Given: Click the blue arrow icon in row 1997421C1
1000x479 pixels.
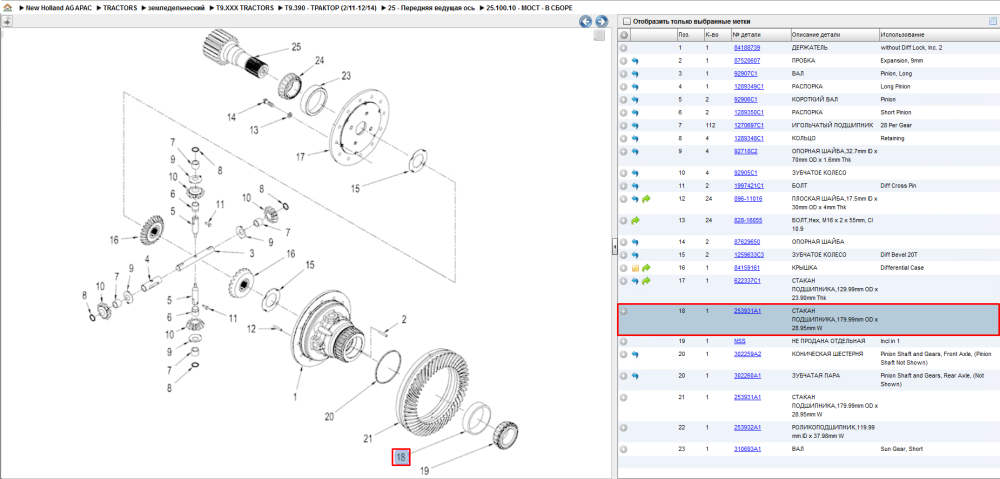Looking at the screenshot, I should pos(635,186).
